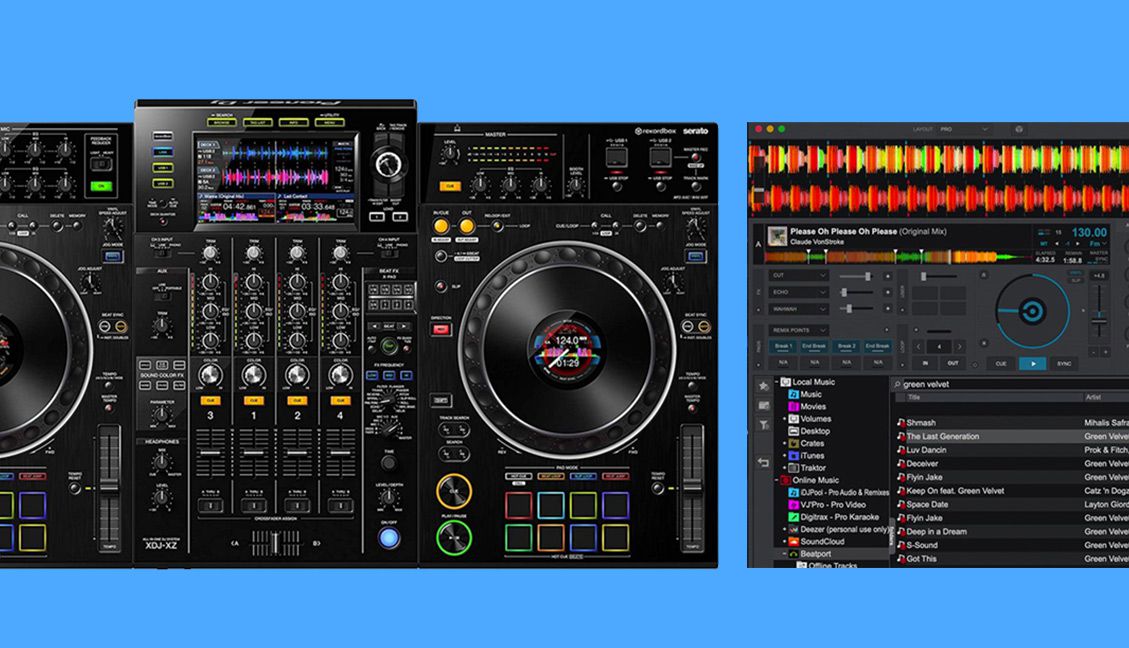The height and width of the screenshot is (648, 1129).
Task: Hit the green PLAY/PAUSE button on the controller
Action: (x=454, y=538)
